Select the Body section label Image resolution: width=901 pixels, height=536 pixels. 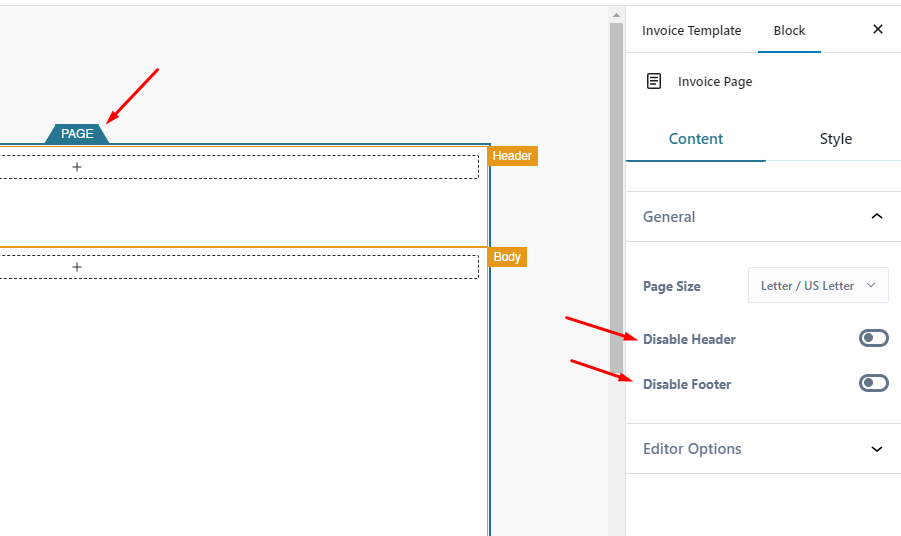click(507, 257)
